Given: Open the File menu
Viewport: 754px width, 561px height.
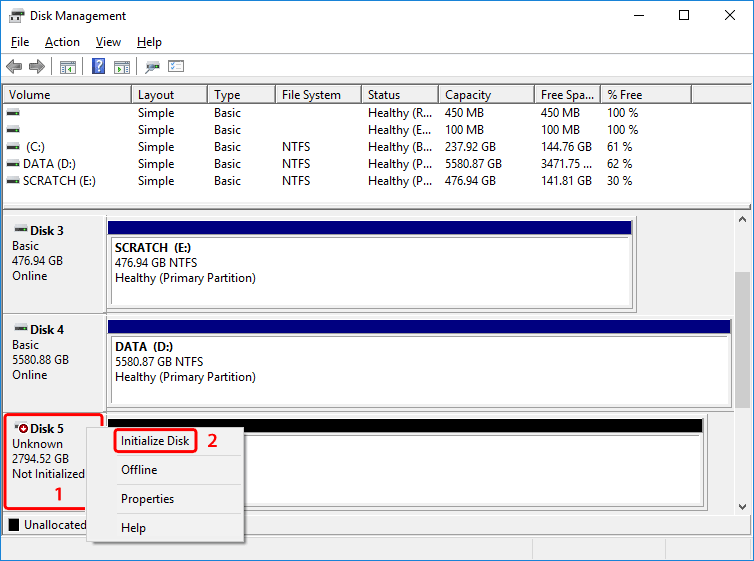Looking at the screenshot, I should click(20, 42).
